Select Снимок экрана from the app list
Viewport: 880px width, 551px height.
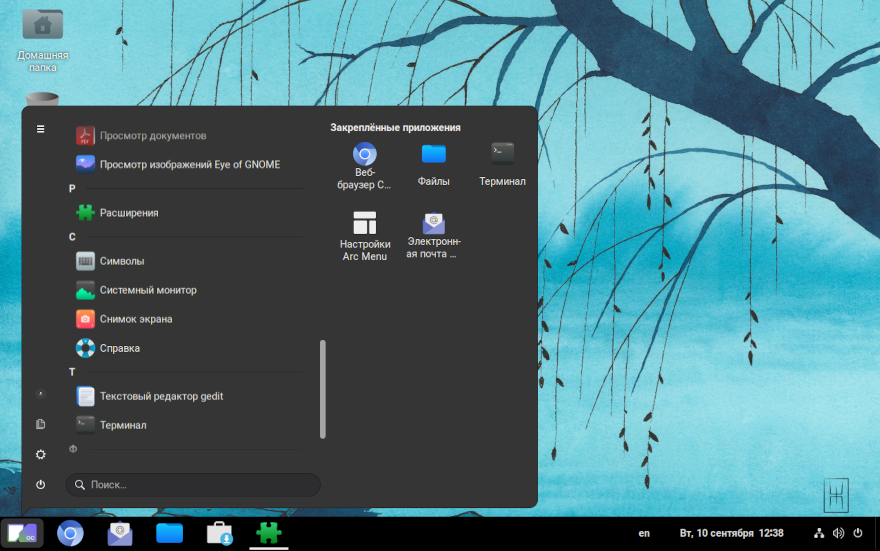point(136,319)
